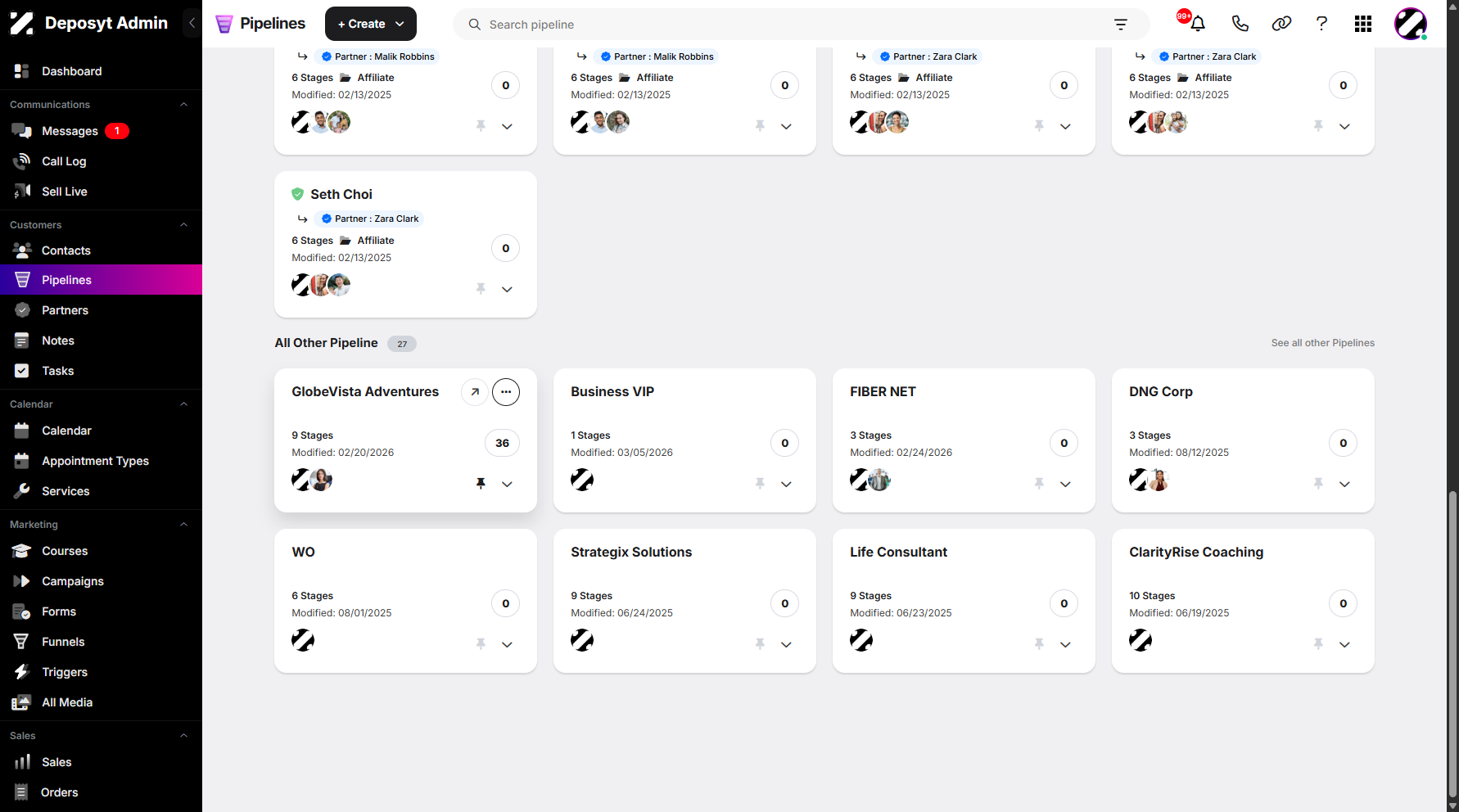Screen dimensions: 1459x812
Task: Collapse the sidebar with the arrow icon
Action: 192,23
